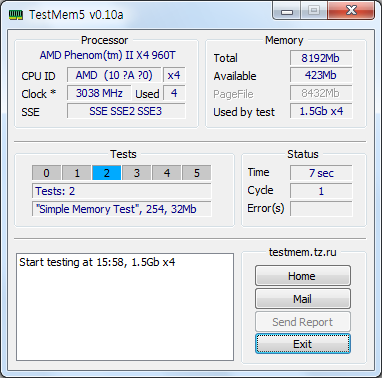Click the TestMem5 memory chip title icon

16,15
